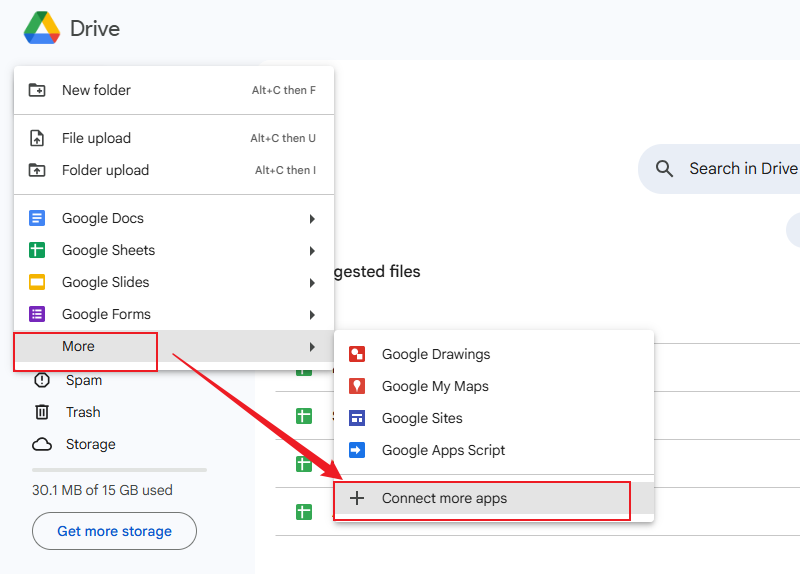Click the plus icon beside Connect more apps

click(357, 498)
